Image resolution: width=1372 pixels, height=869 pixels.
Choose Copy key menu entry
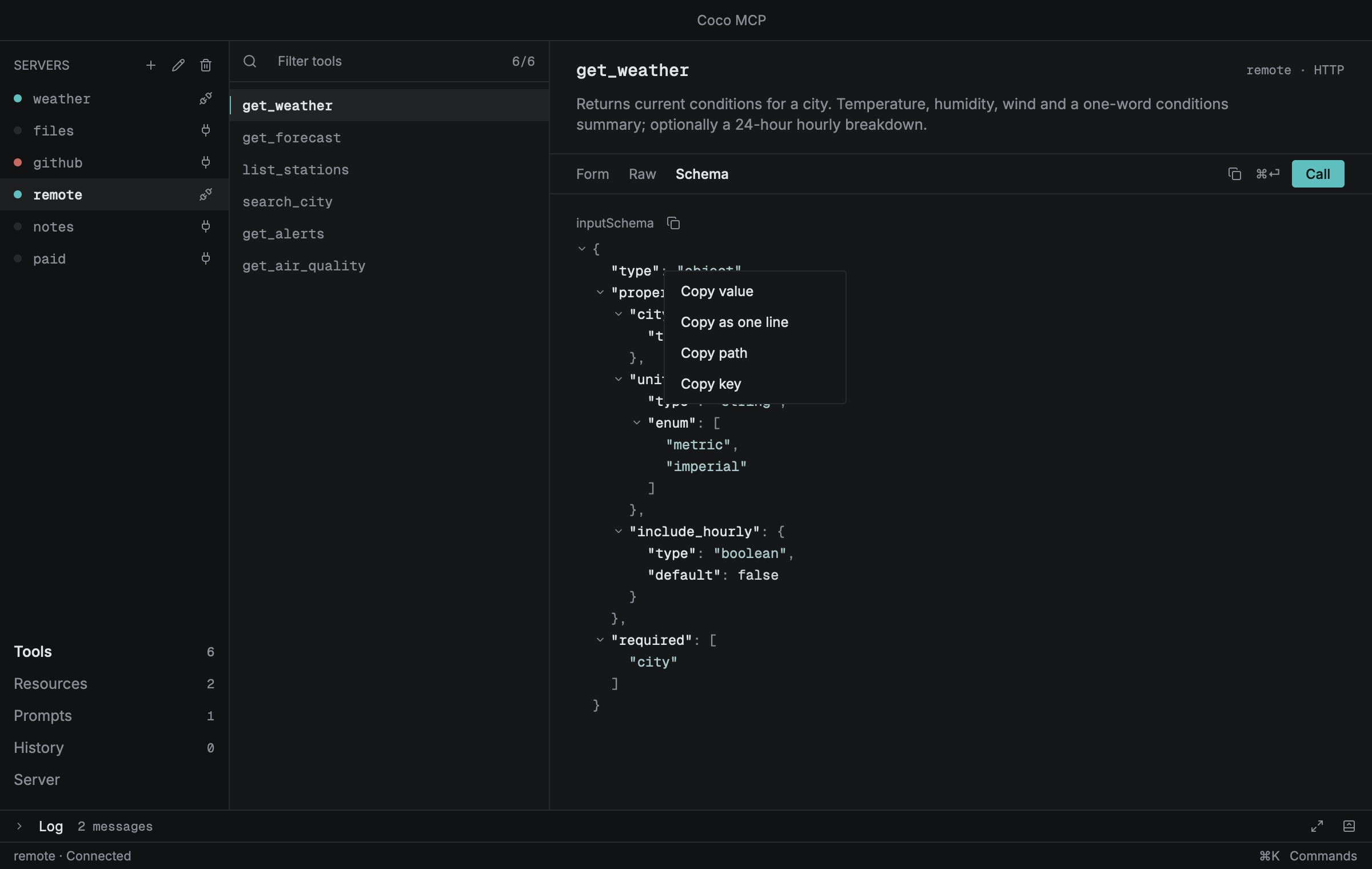[755, 384]
